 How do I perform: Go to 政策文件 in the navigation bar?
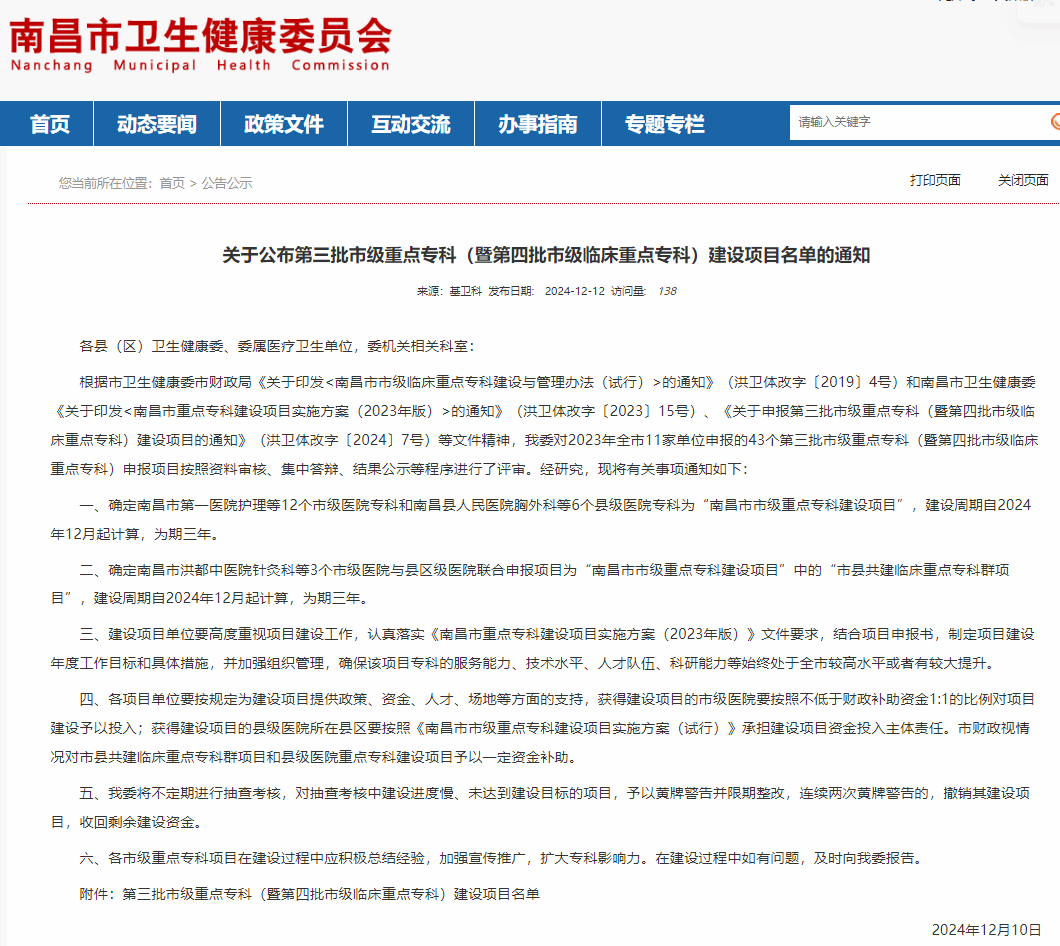point(284,124)
